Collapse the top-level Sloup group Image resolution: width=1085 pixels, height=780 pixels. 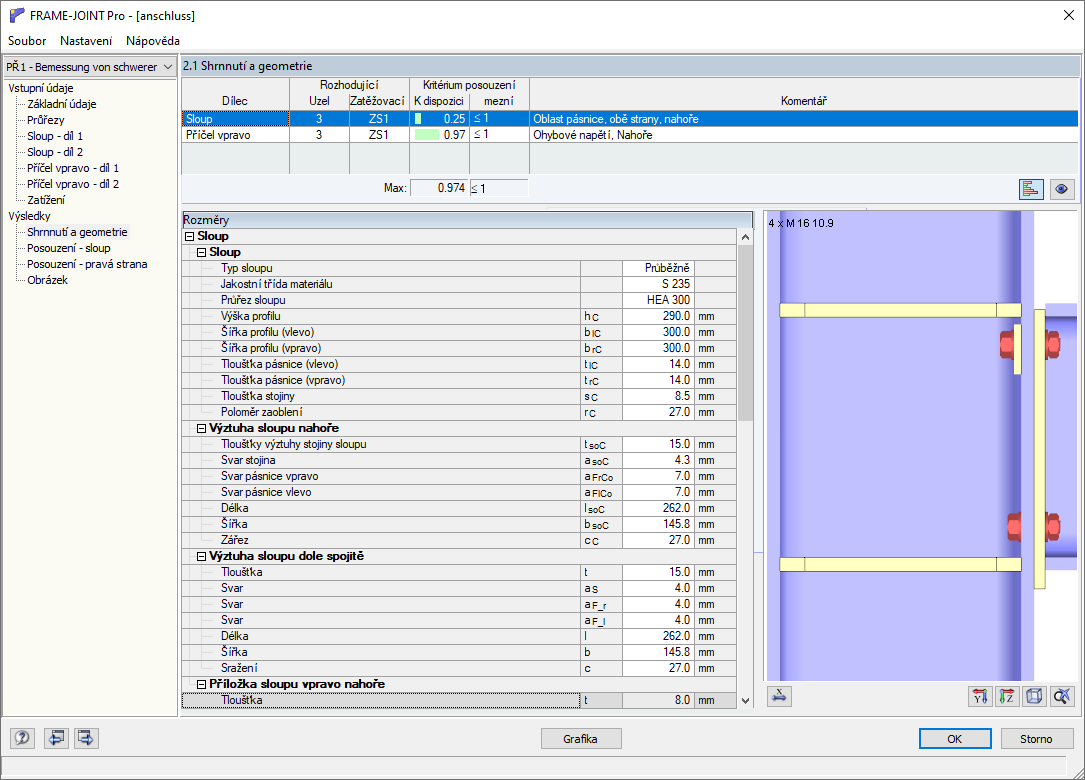190,237
